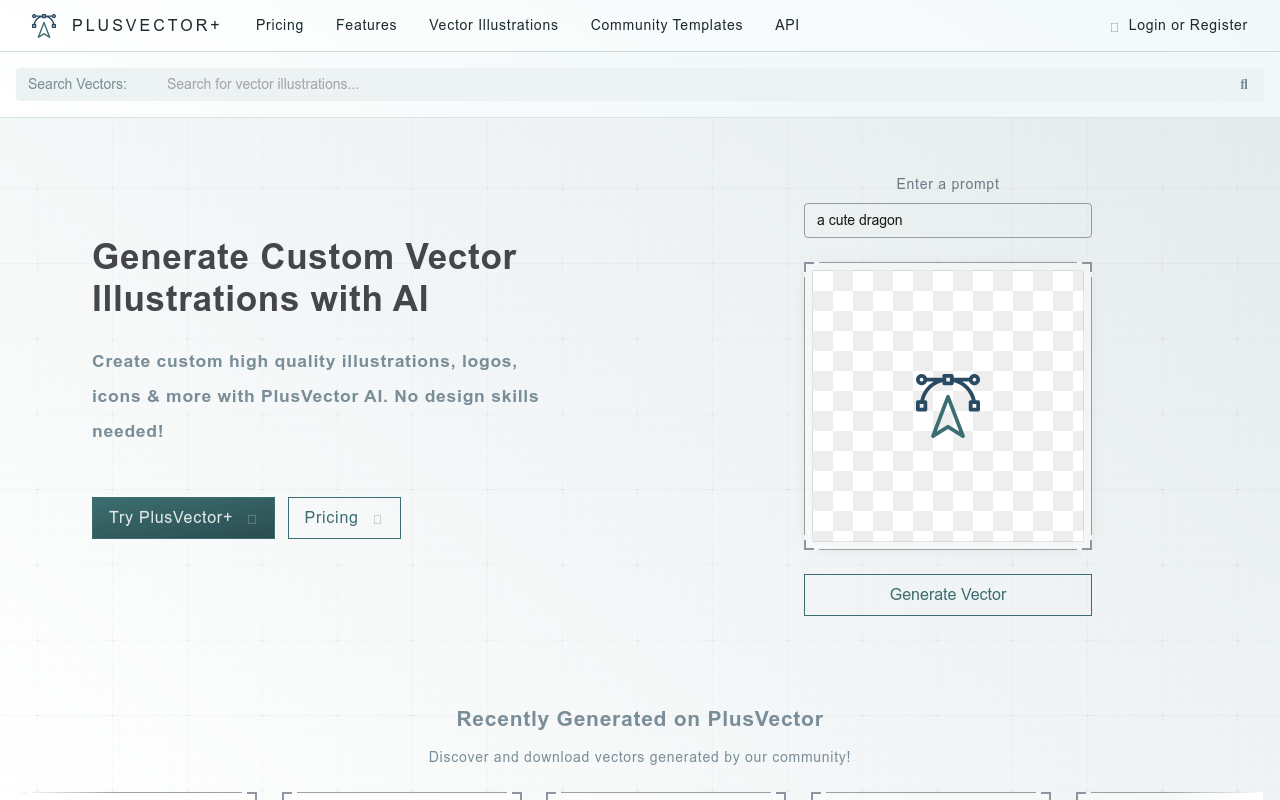Image resolution: width=1280 pixels, height=800 pixels.
Task: Click the Generate Vector button
Action: pos(948,595)
